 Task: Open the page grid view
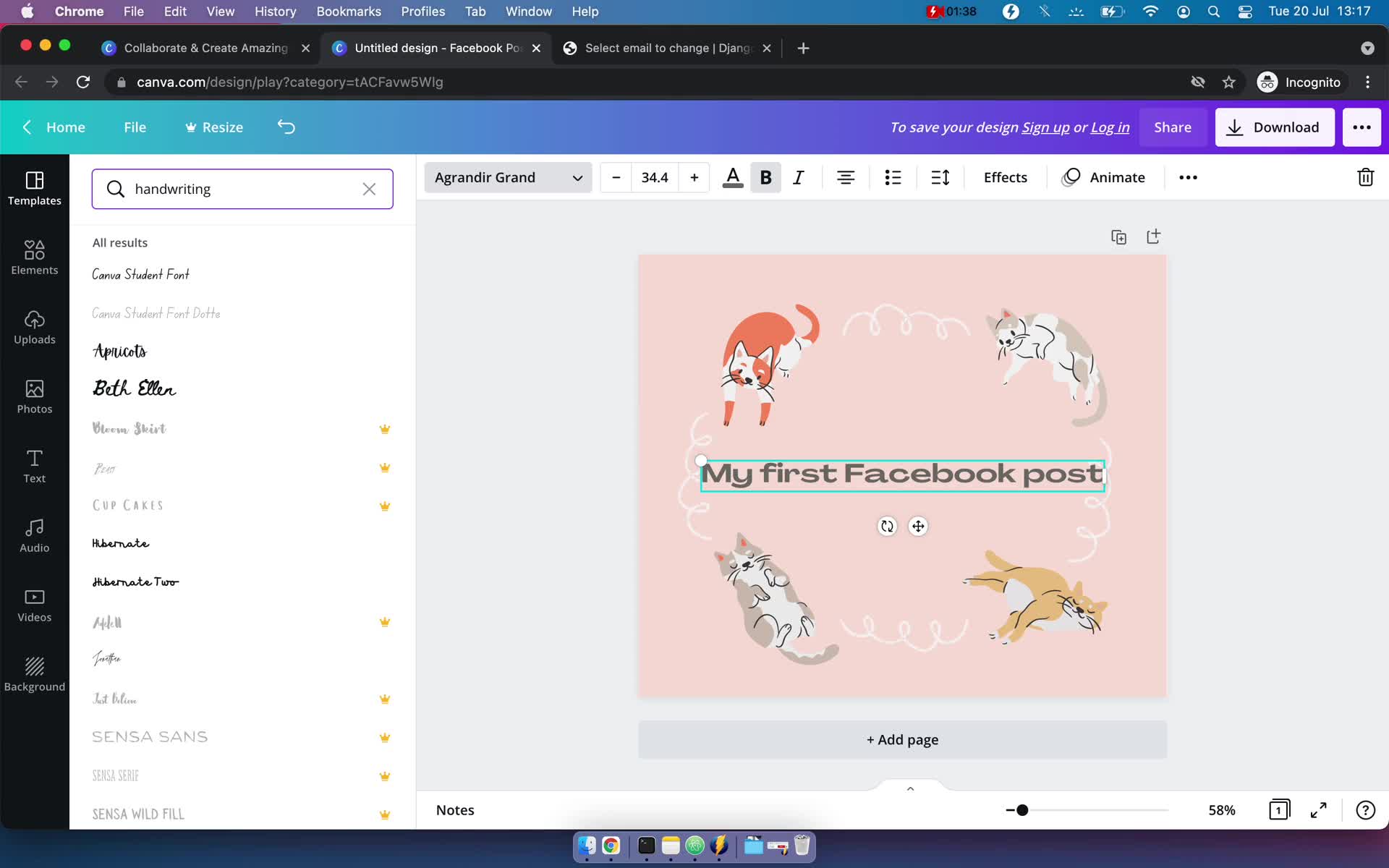1279,810
